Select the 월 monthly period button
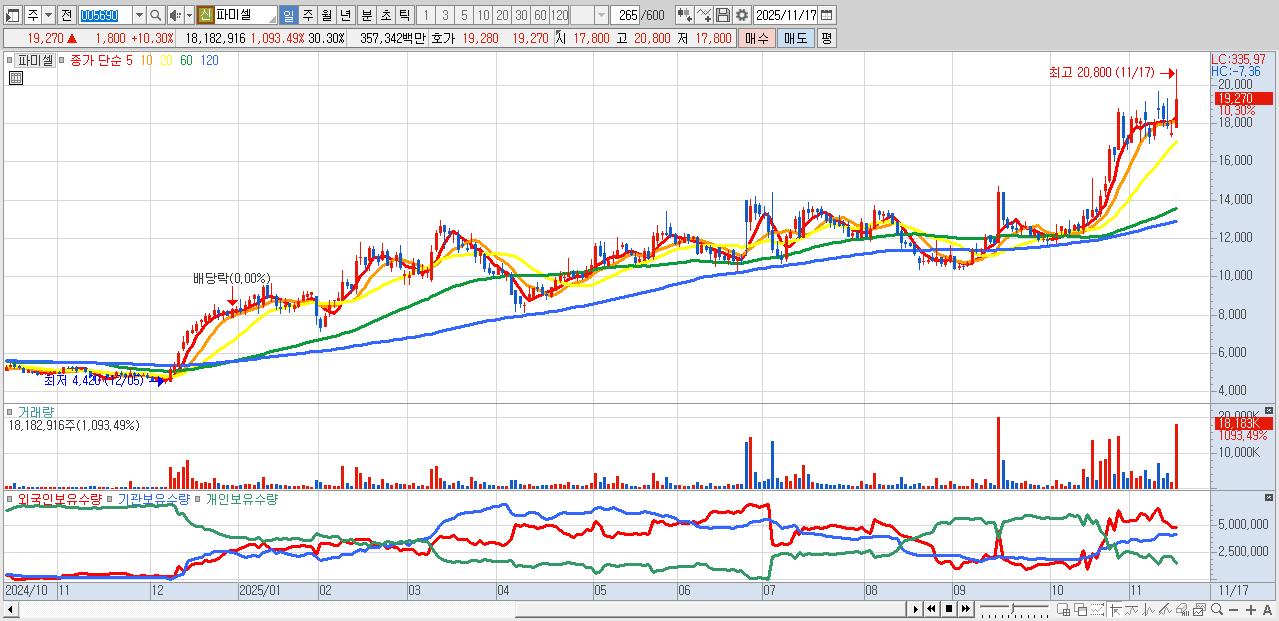This screenshot has height=621, width=1279. pyautogui.click(x=326, y=15)
